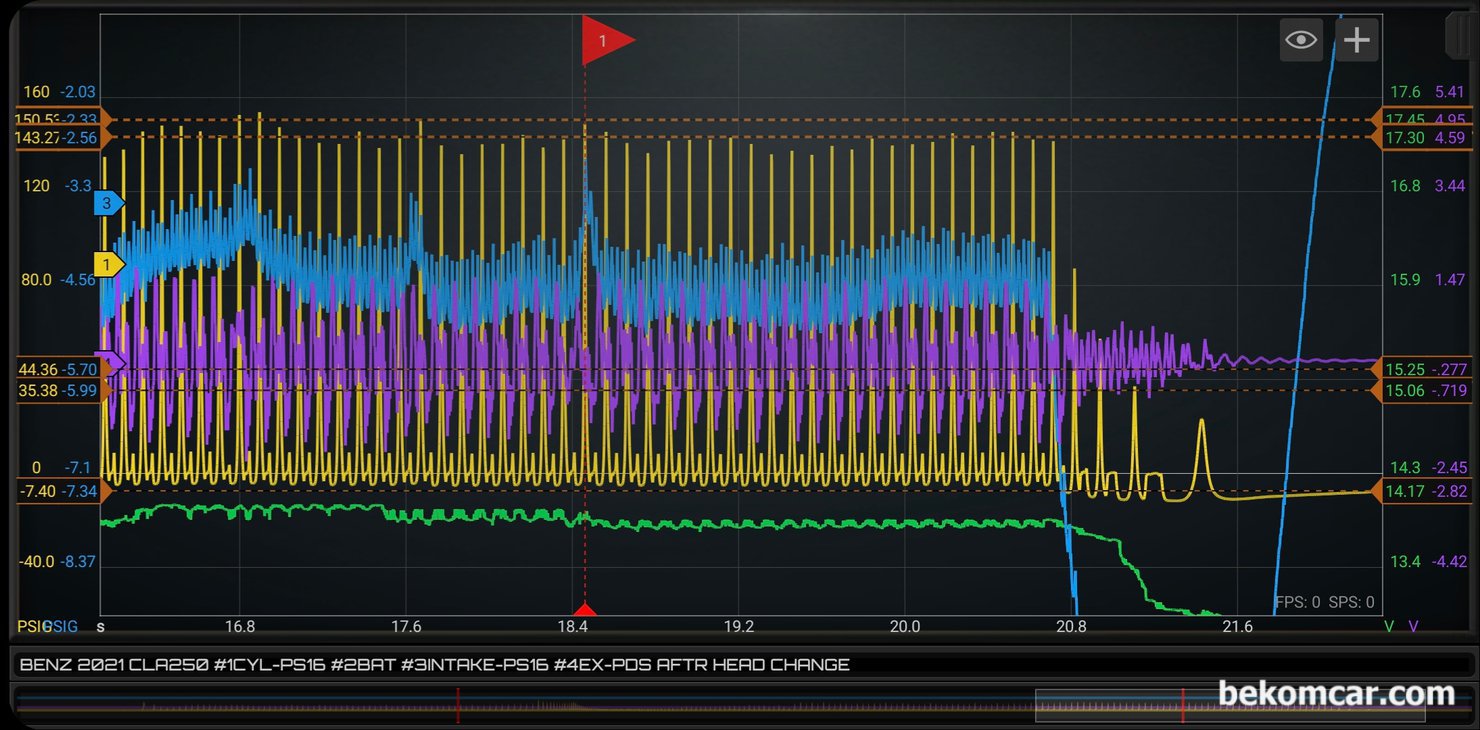Click time axis label 19.2
The image size is (1480, 730).
[738, 627]
